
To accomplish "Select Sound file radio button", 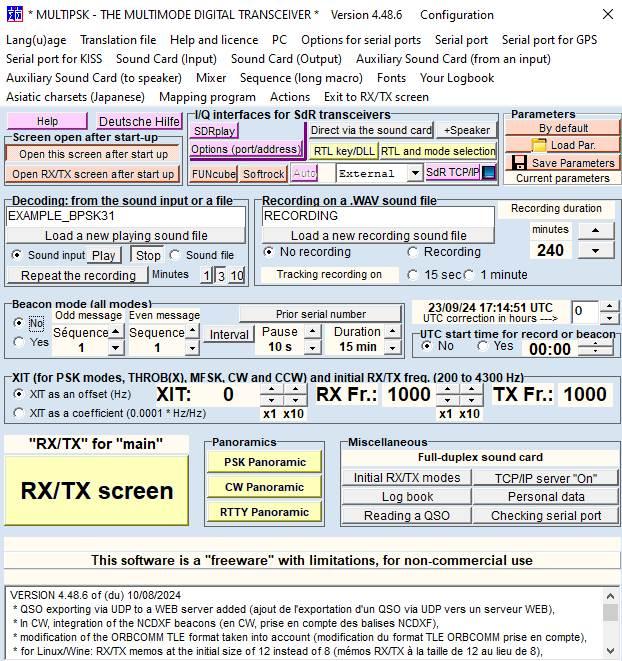I will [174, 255].
